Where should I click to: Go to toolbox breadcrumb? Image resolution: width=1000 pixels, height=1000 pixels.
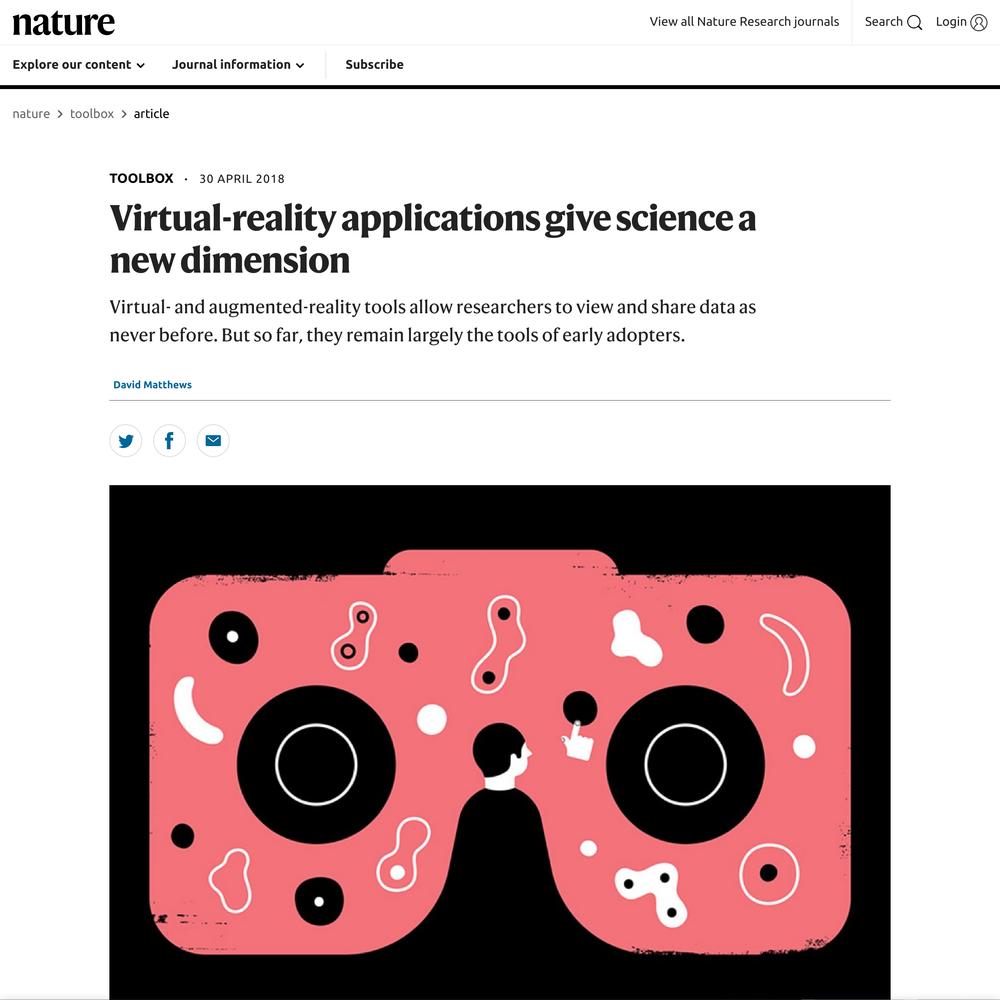(x=92, y=114)
